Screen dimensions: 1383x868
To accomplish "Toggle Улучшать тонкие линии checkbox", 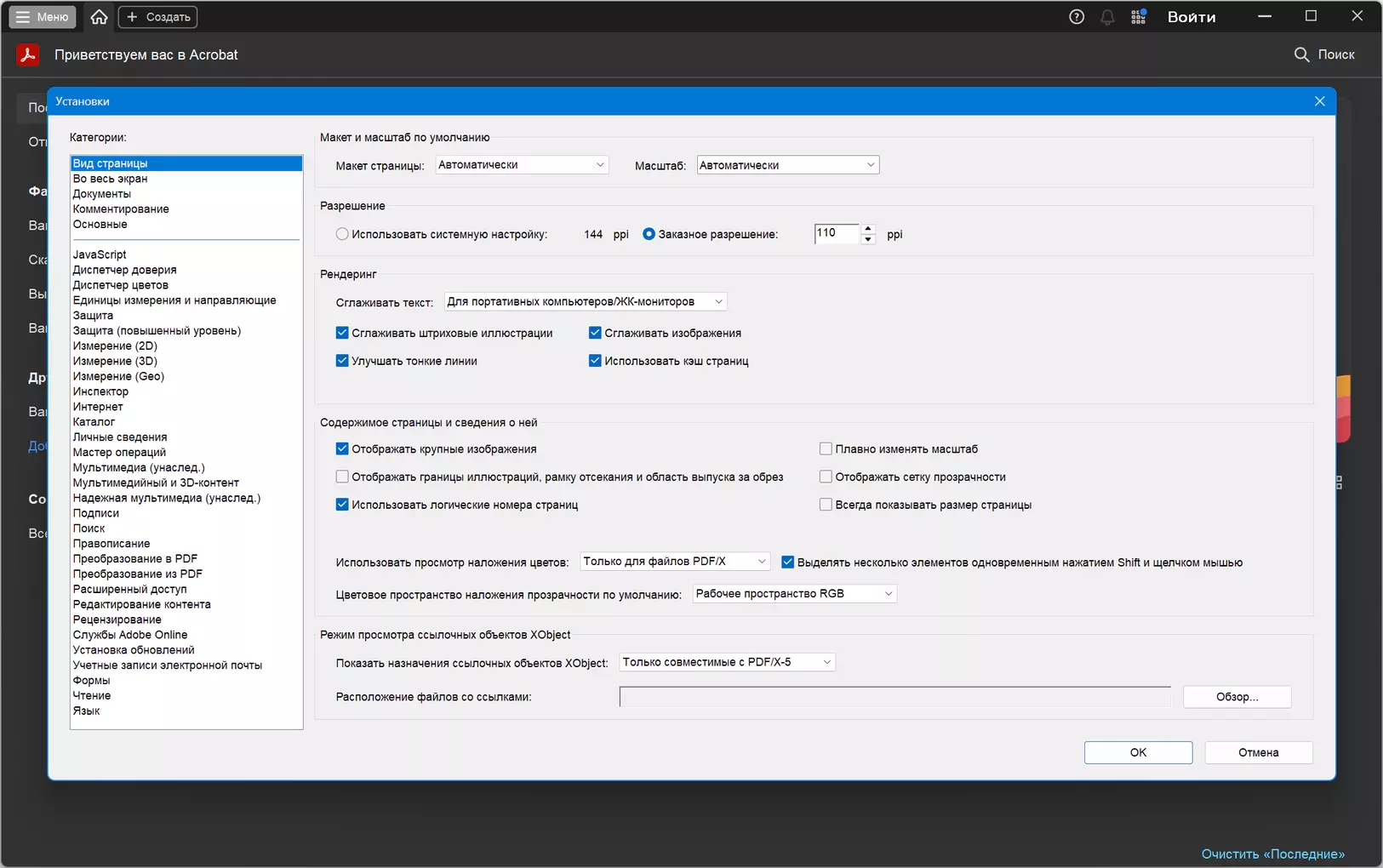I will click(342, 361).
